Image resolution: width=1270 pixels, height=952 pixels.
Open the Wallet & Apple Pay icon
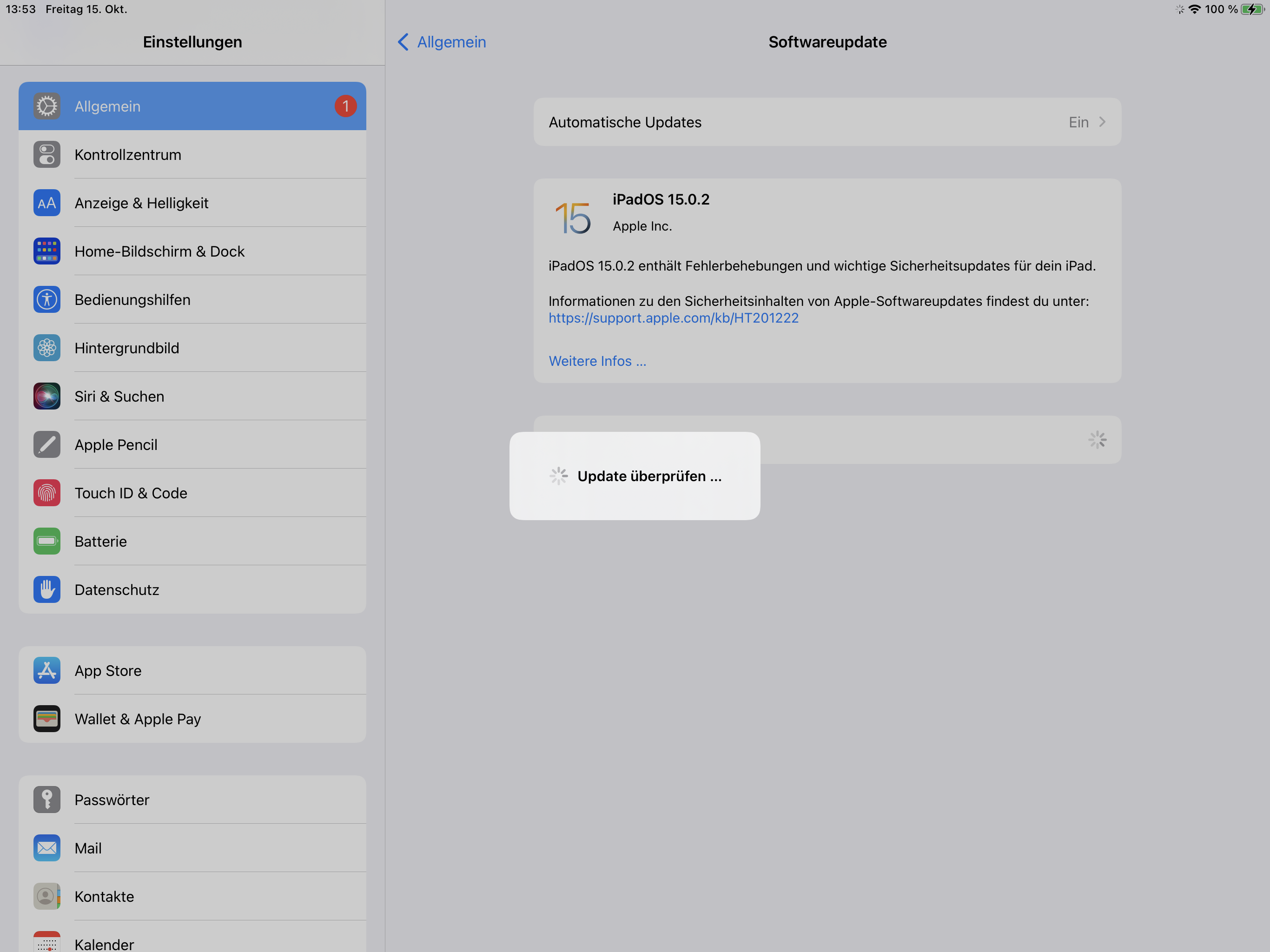(46, 719)
